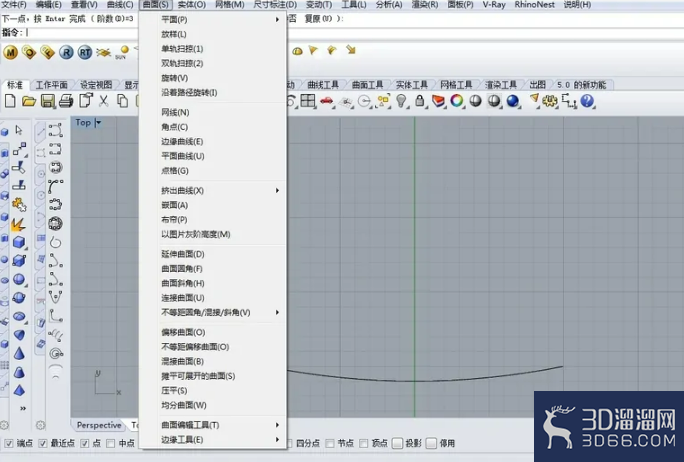The image size is (684, 462).
Task: Open the V-Ray menu
Action: coord(494,5)
